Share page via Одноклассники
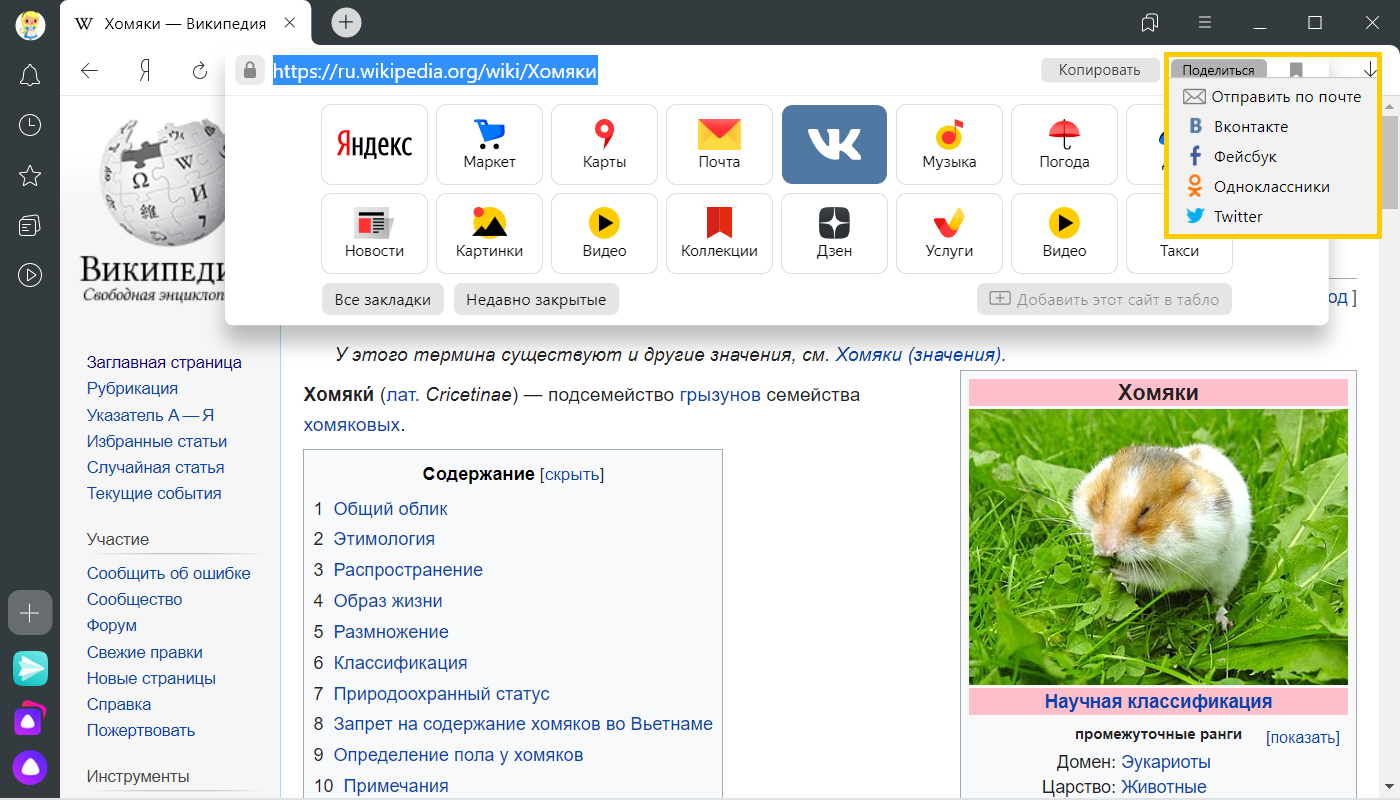 pyautogui.click(x=1257, y=187)
